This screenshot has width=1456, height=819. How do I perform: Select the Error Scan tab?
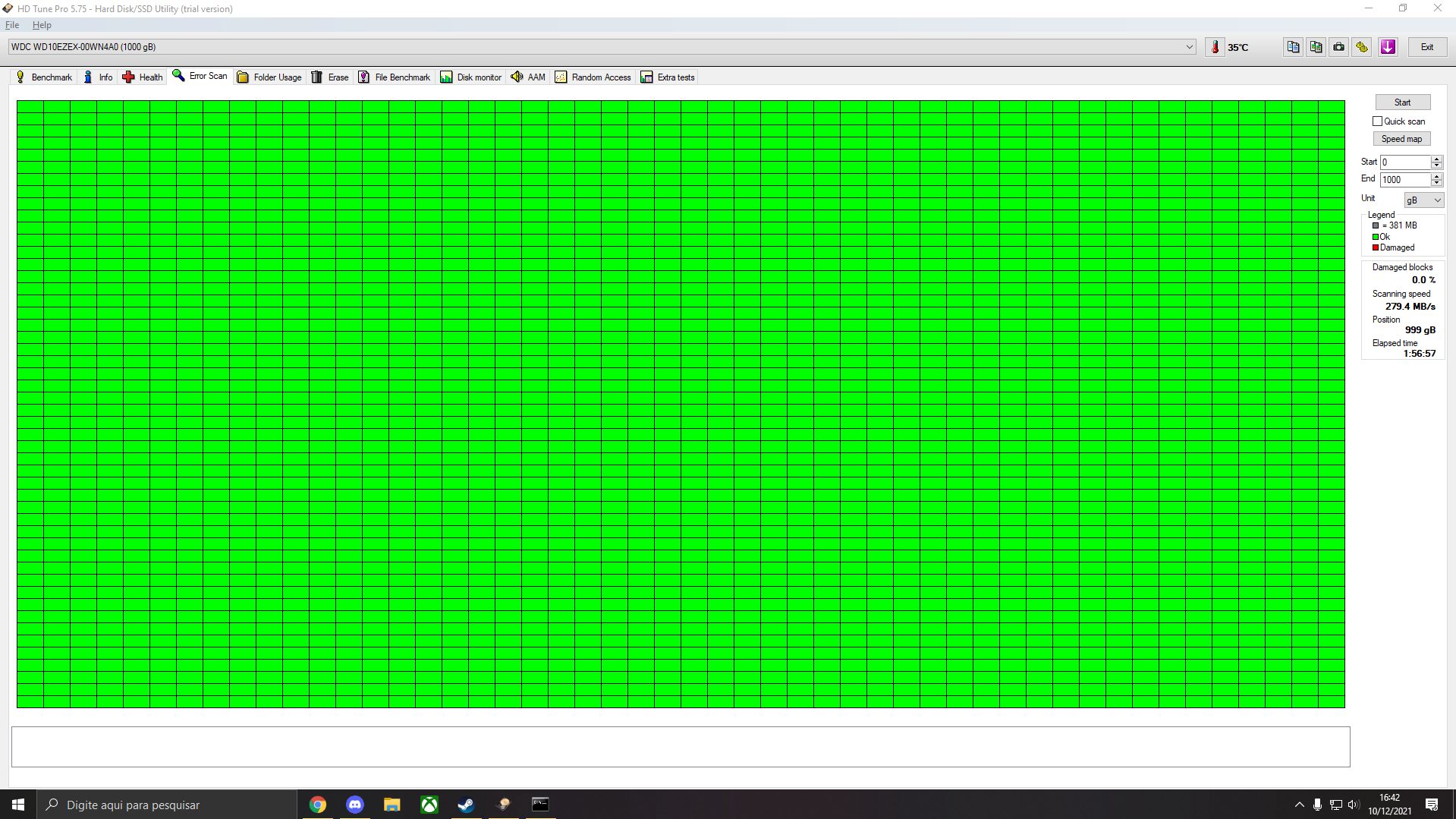point(200,76)
